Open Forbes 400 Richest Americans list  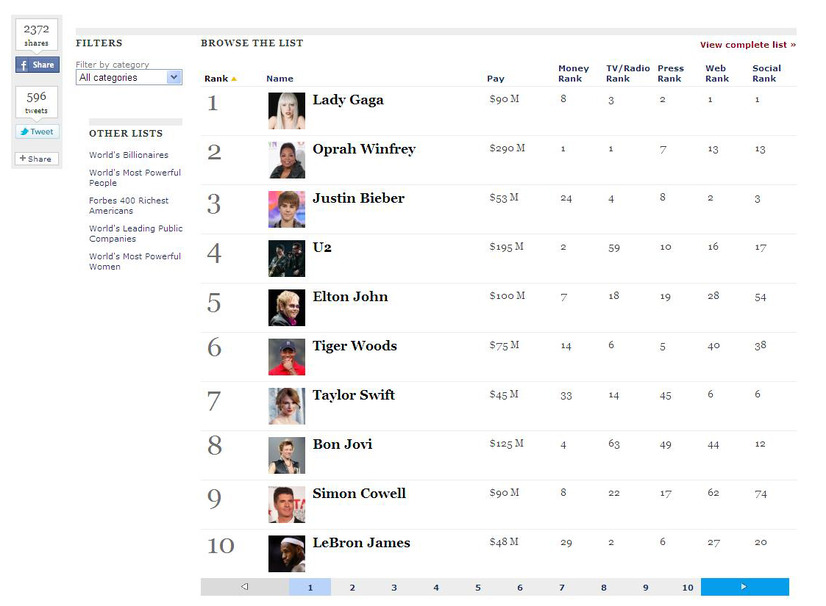pyautogui.click(x=129, y=206)
